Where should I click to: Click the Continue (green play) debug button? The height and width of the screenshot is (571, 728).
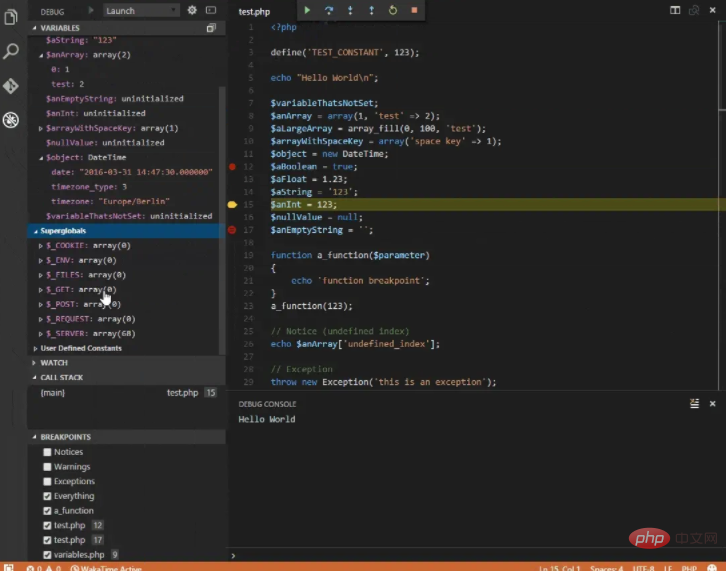[307, 10]
